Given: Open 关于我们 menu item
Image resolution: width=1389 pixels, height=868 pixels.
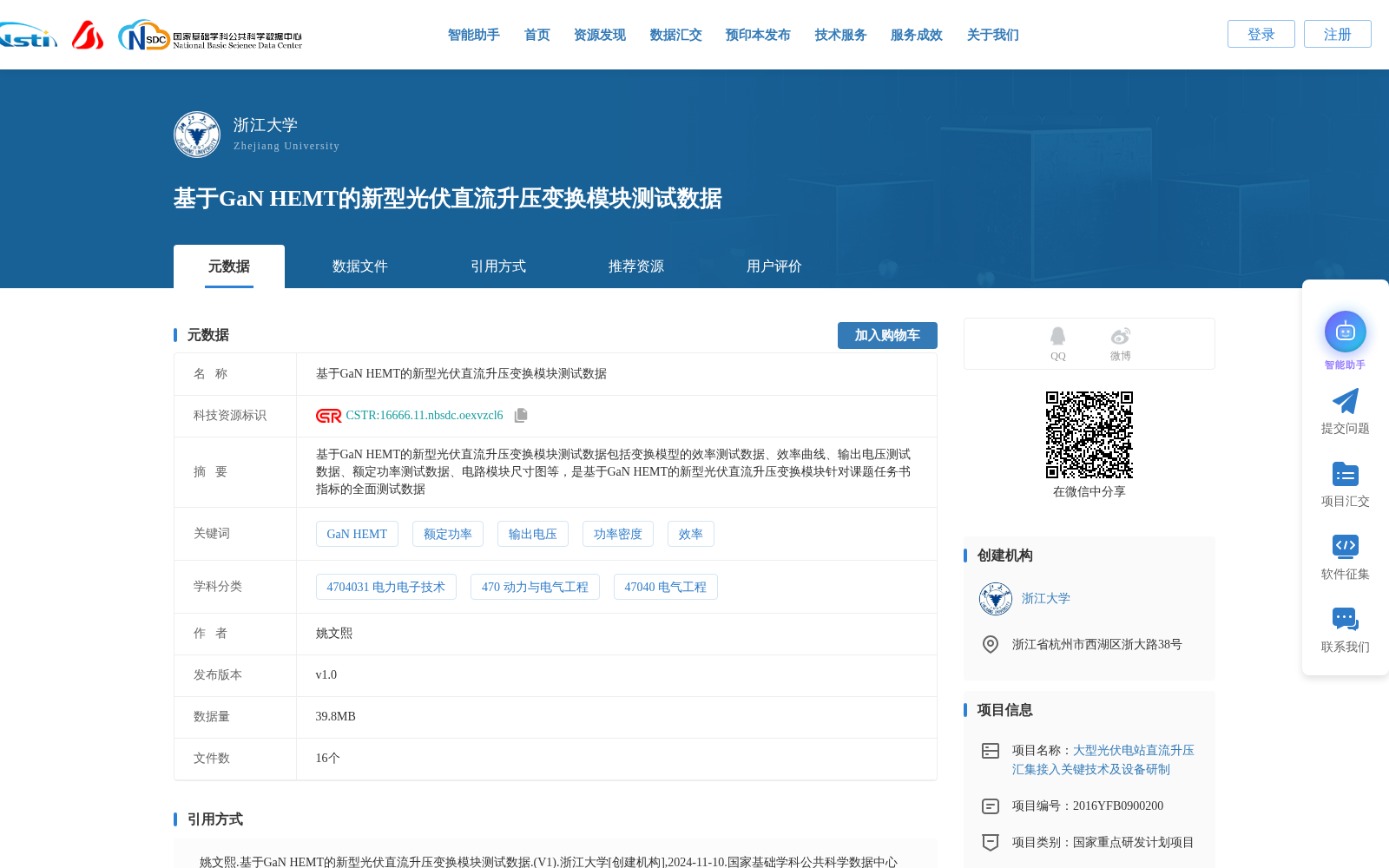Looking at the screenshot, I should coord(993,35).
